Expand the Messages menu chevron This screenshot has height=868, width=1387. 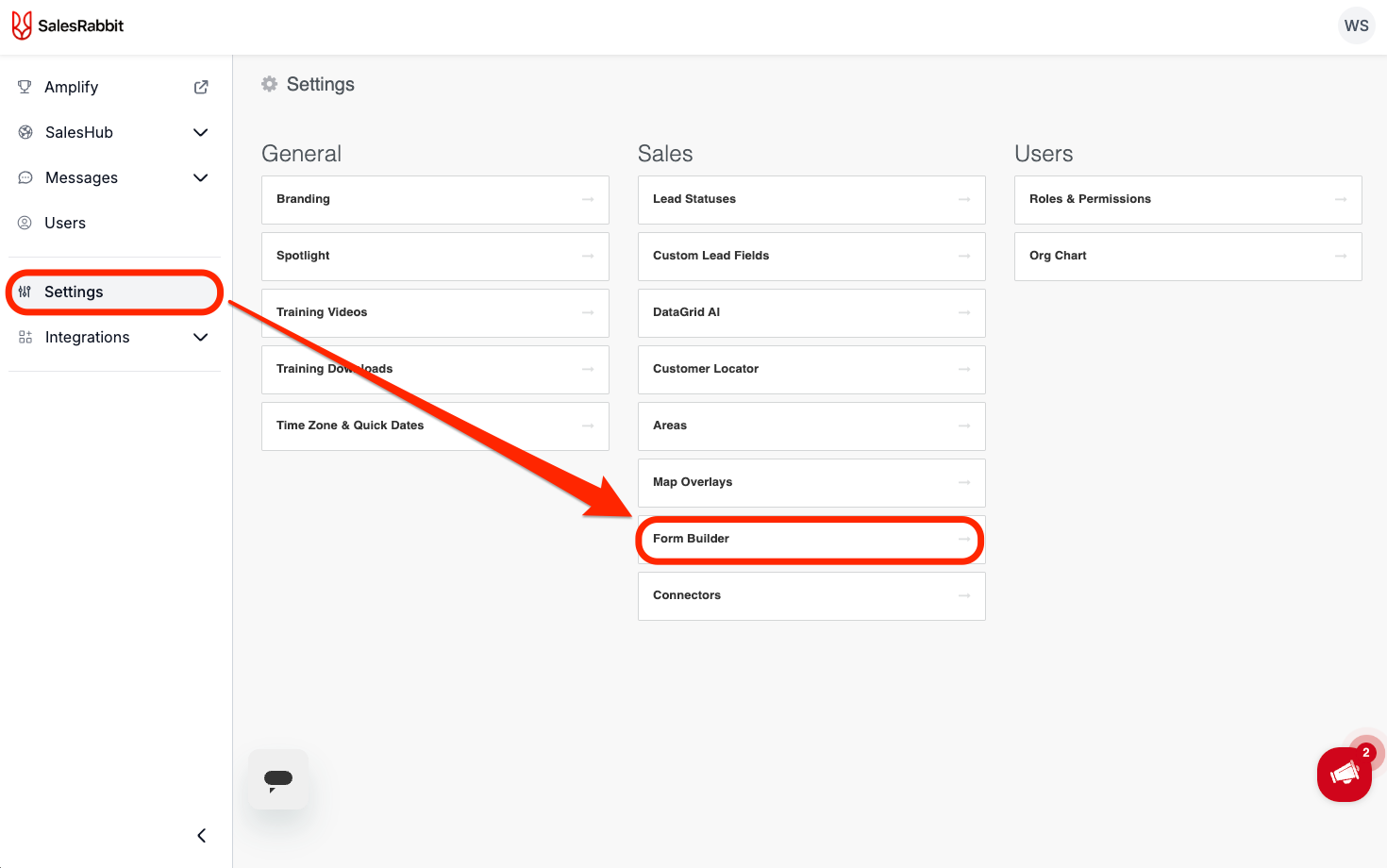200,177
